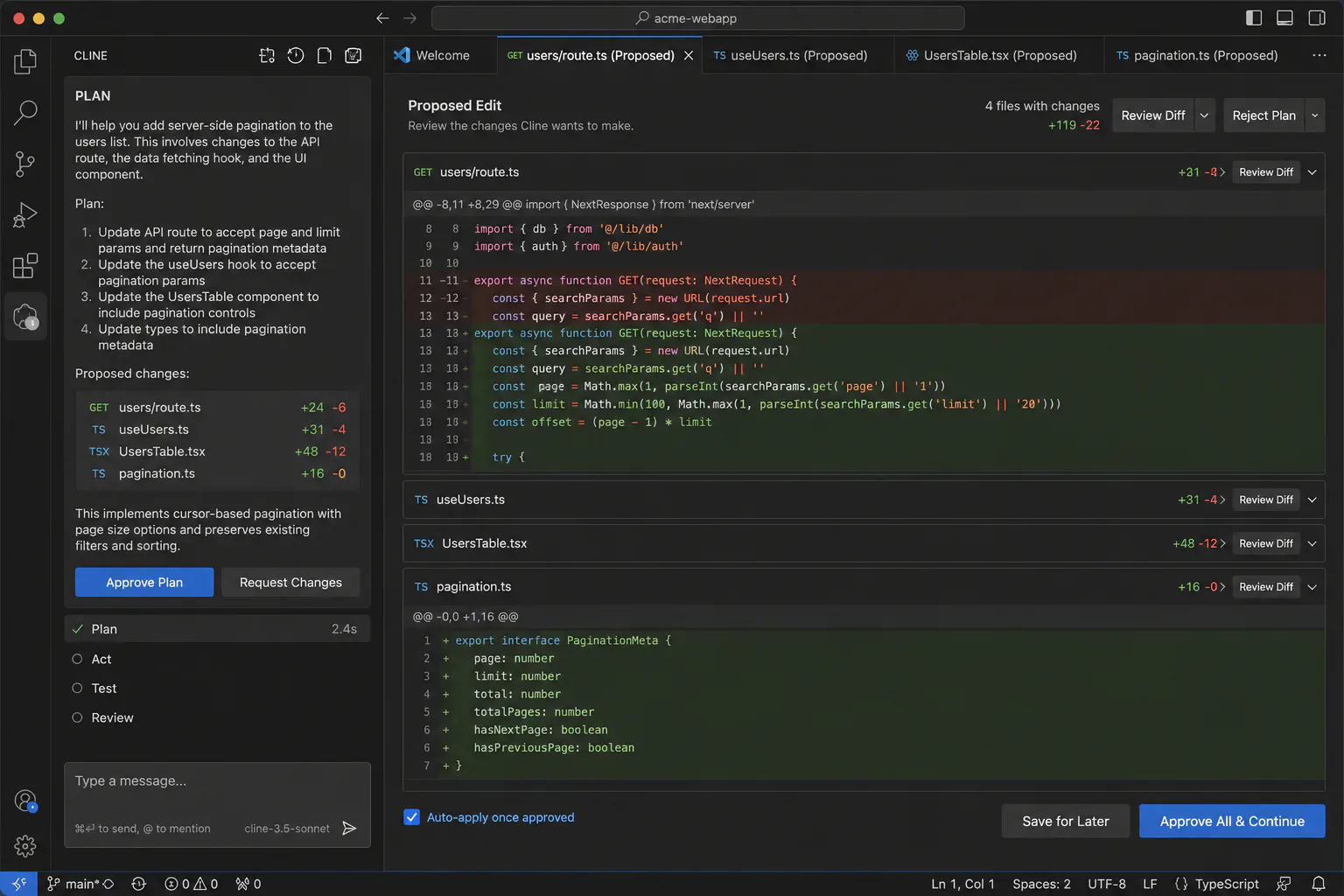Open the Extensions view

(25, 265)
